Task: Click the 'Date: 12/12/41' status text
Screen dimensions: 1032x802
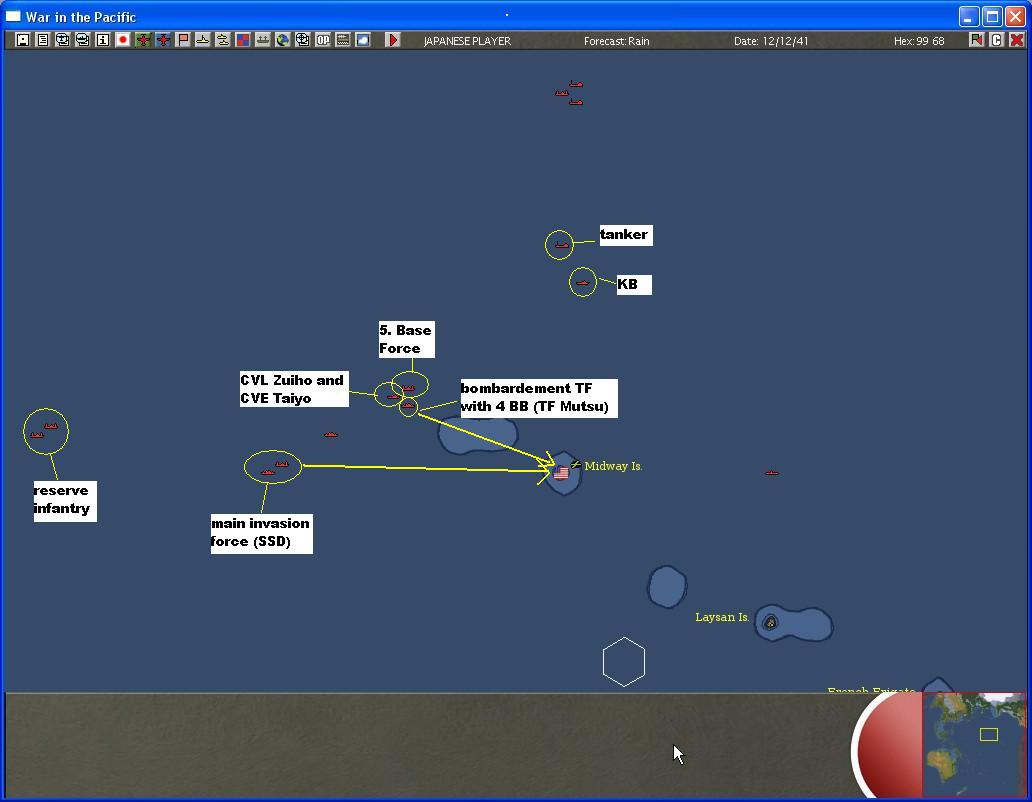Action: pyautogui.click(x=771, y=41)
